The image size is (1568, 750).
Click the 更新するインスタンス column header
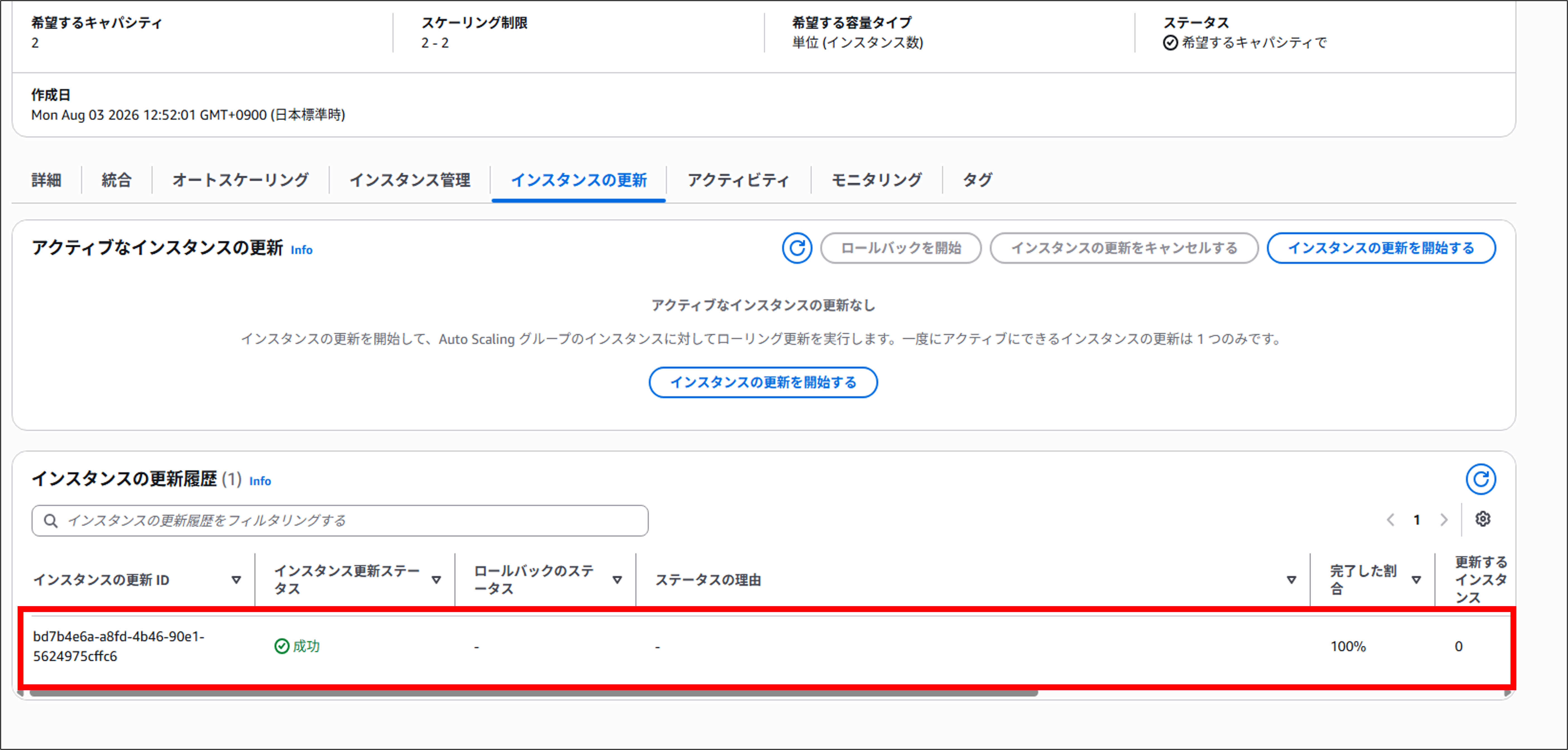pos(1480,579)
